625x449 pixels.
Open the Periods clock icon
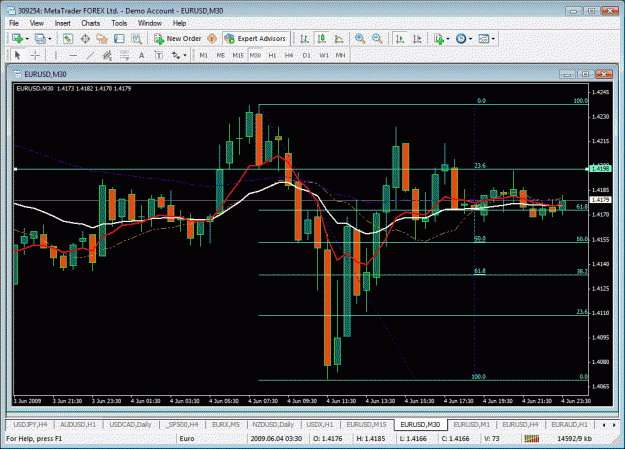point(461,39)
